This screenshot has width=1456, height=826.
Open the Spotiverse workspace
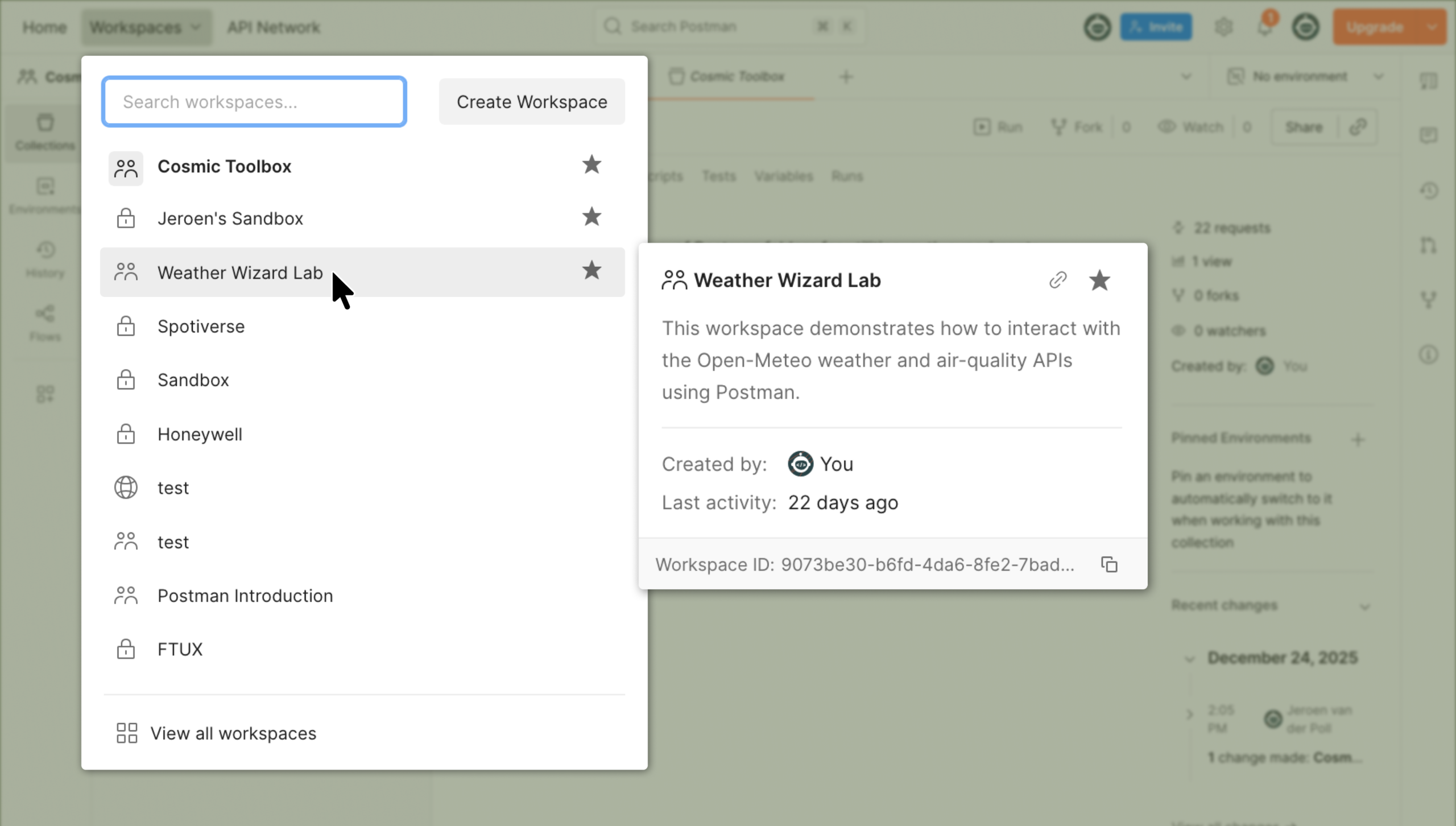(201, 327)
